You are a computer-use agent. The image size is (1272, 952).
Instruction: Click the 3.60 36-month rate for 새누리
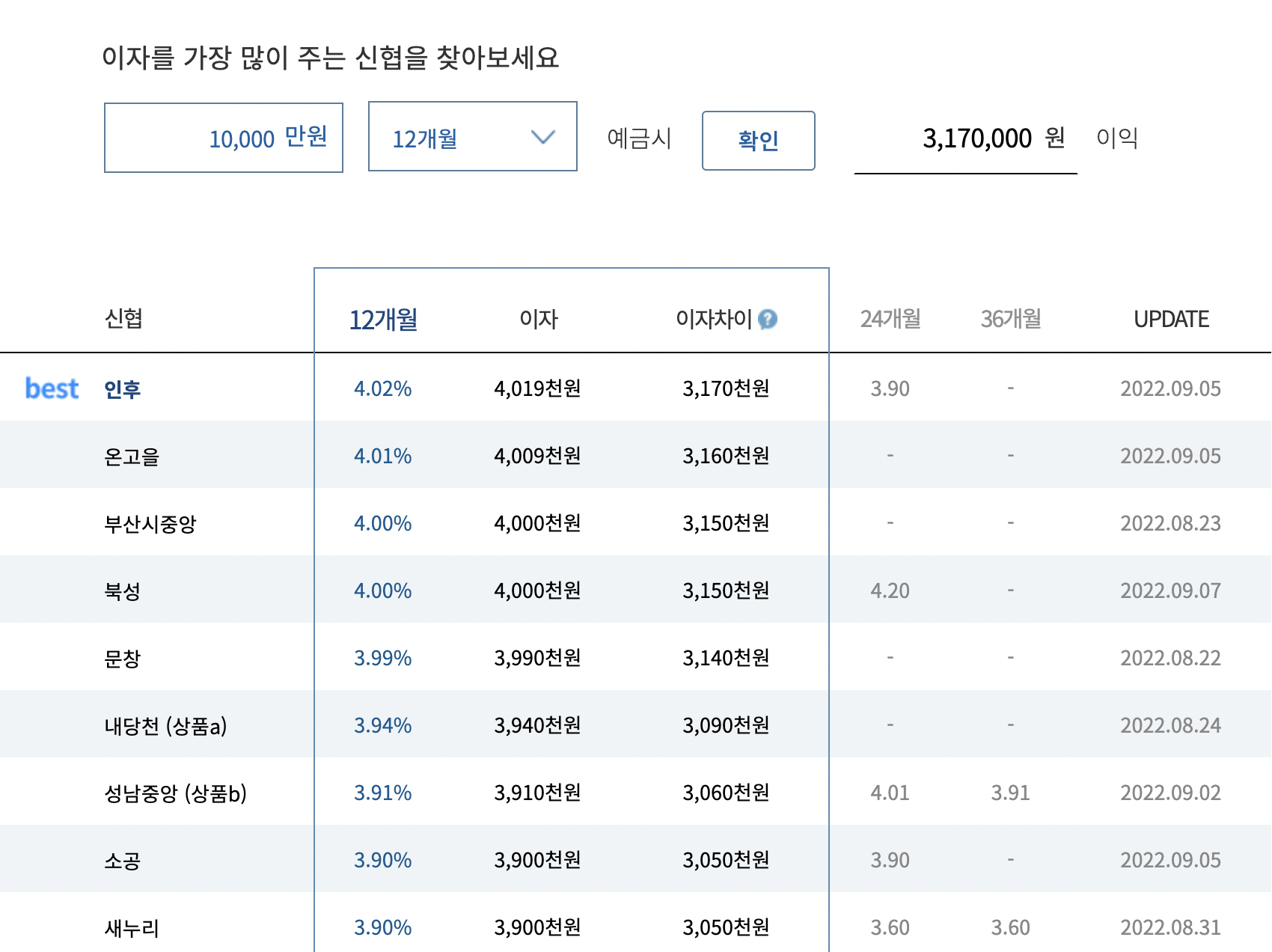[1011, 927]
